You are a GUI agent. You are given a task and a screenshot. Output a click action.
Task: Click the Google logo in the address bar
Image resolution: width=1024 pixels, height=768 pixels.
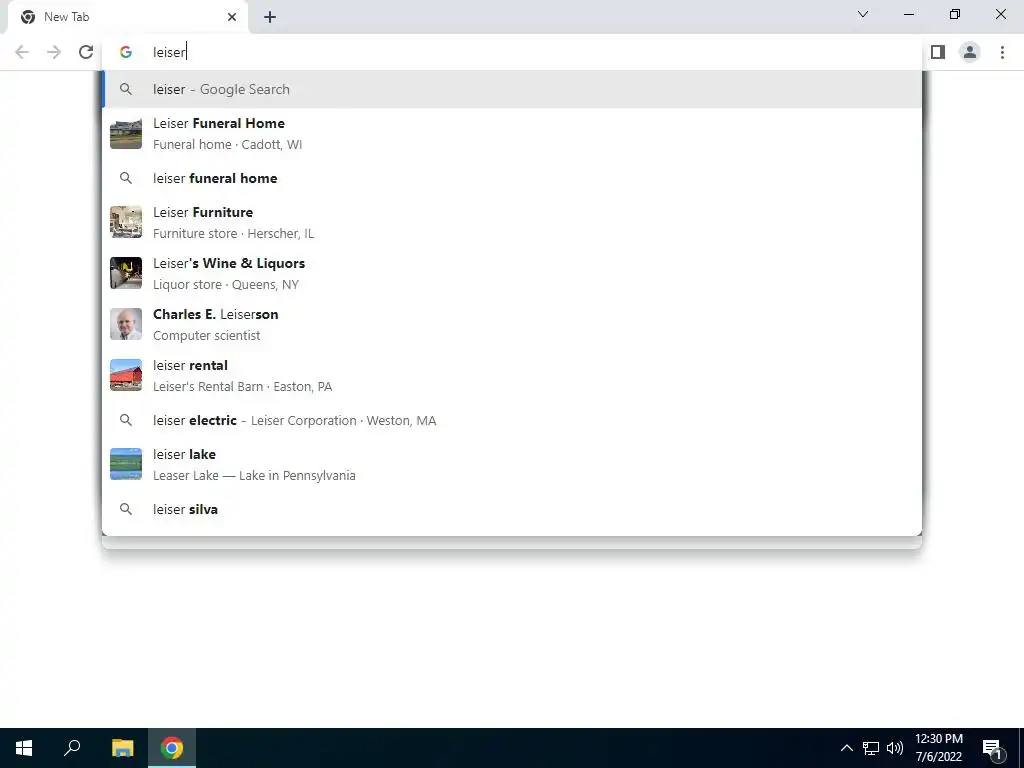point(125,52)
